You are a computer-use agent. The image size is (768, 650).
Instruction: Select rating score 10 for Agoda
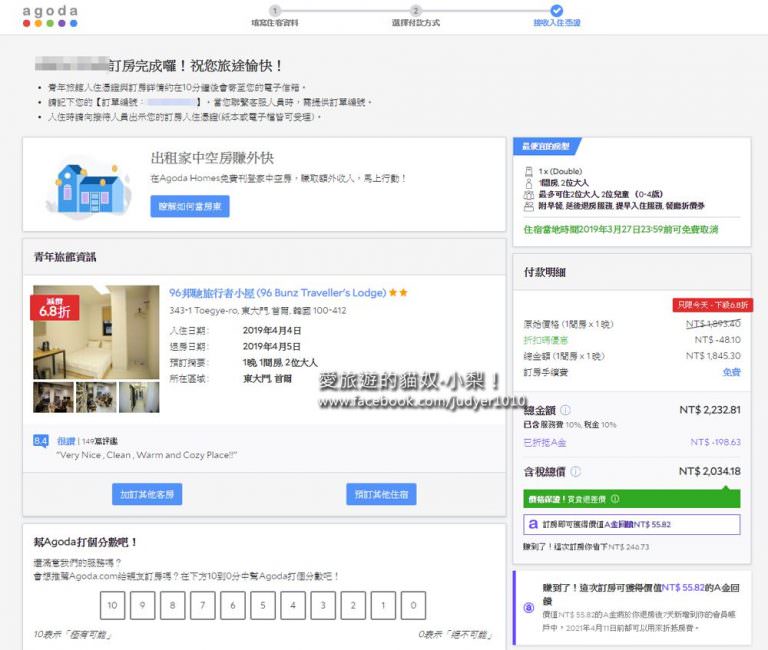pos(114,605)
